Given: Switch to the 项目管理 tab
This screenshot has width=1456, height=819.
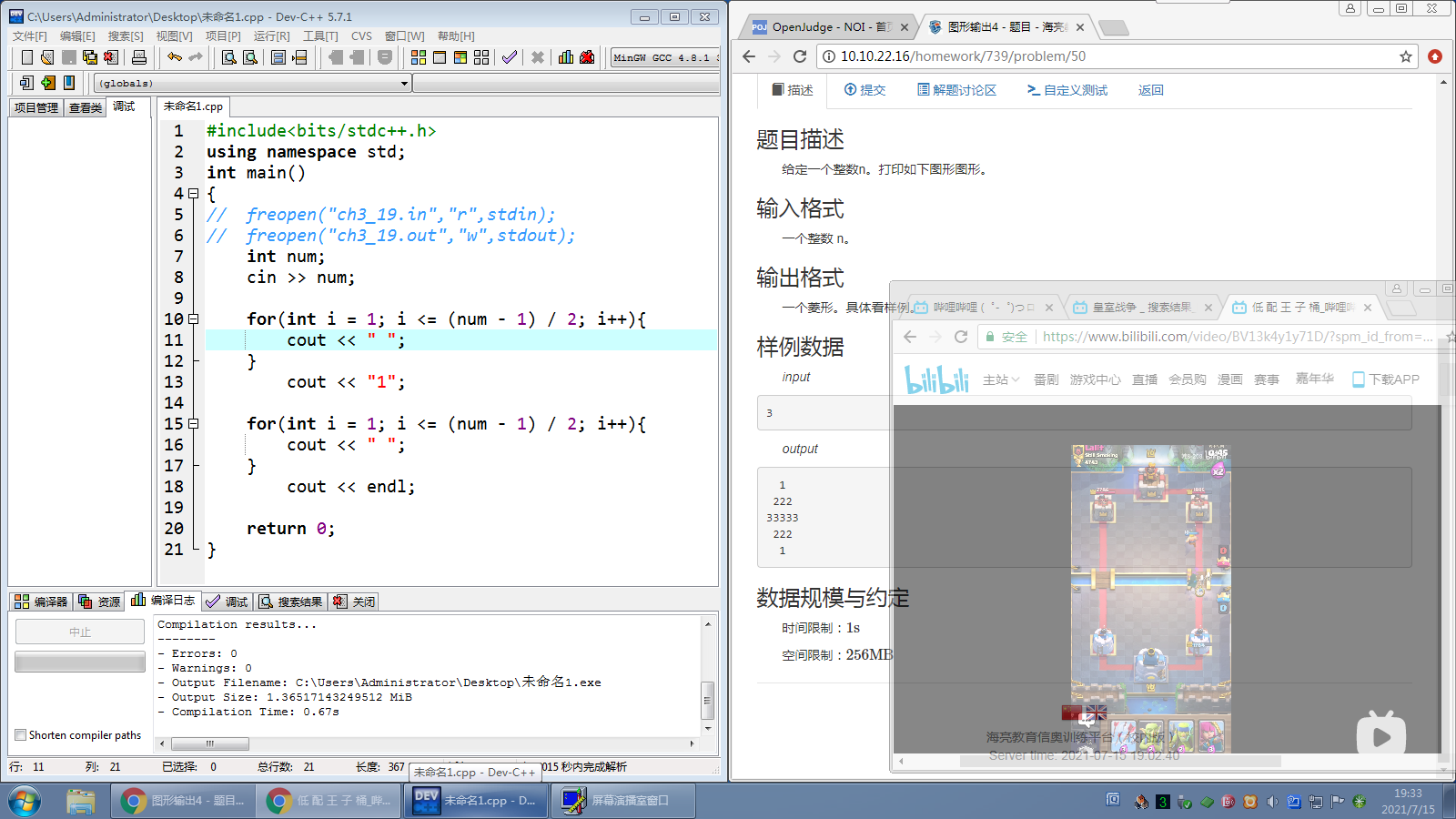Looking at the screenshot, I should pyautogui.click(x=36, y=107).
